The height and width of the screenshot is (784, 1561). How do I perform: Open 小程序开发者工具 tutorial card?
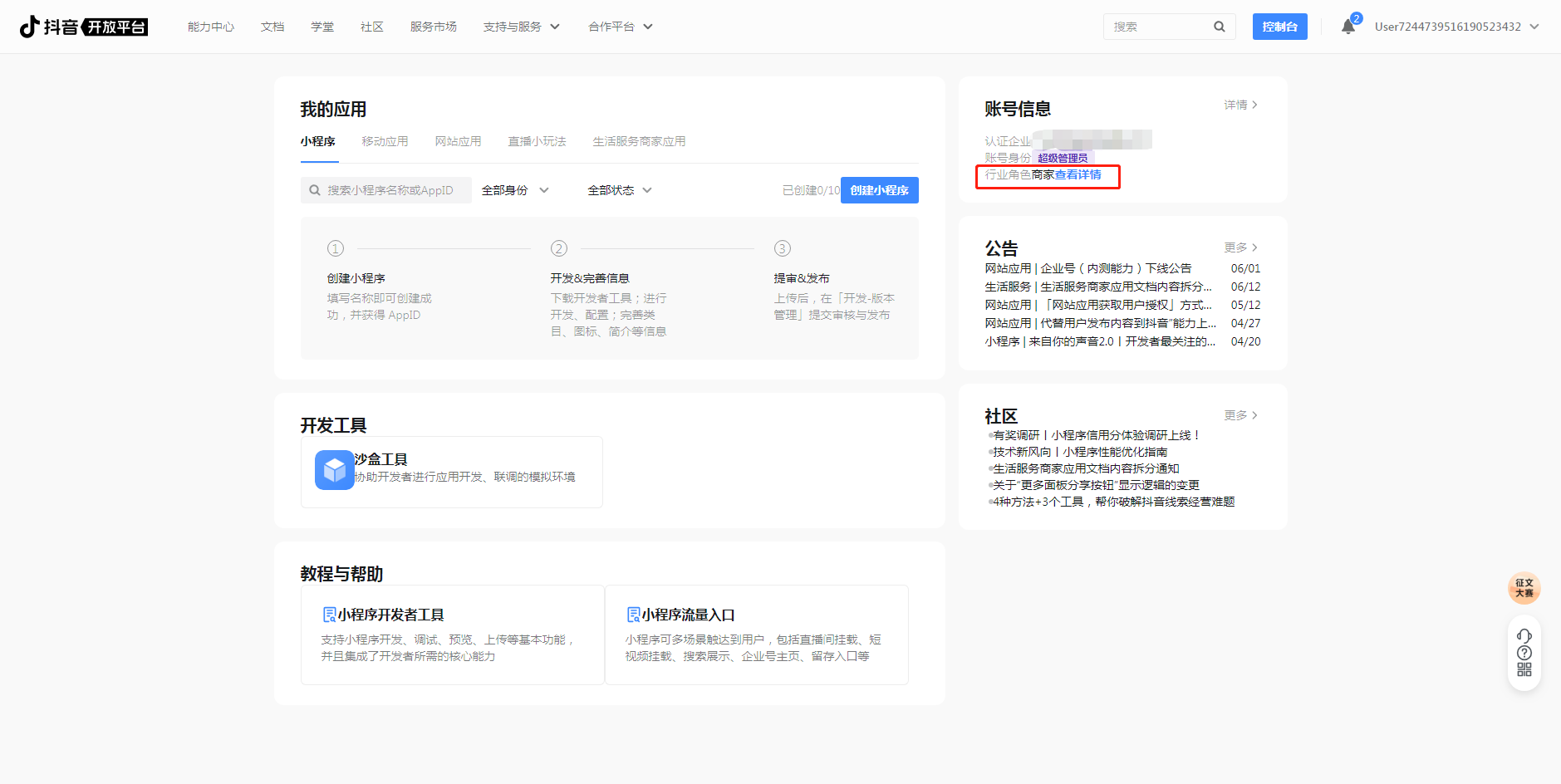[452, 635]
